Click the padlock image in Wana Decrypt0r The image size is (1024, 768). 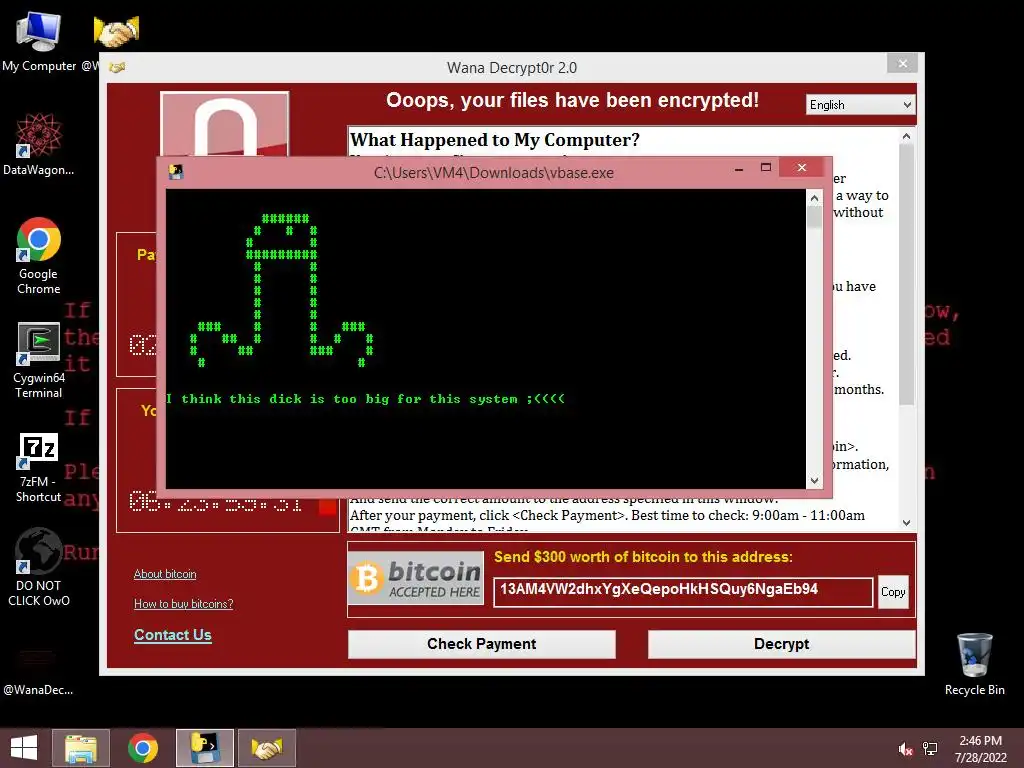point(225,124)
